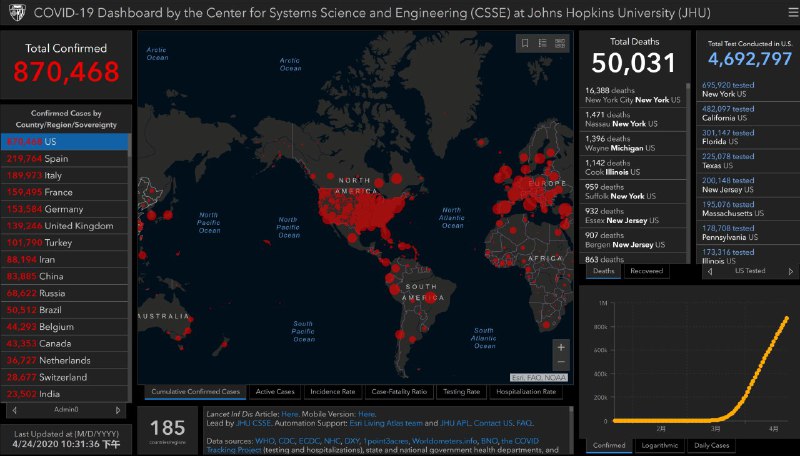Select Spain with 219,764 cases
Viewport: 800px width, 456px height.
[64, 159]
